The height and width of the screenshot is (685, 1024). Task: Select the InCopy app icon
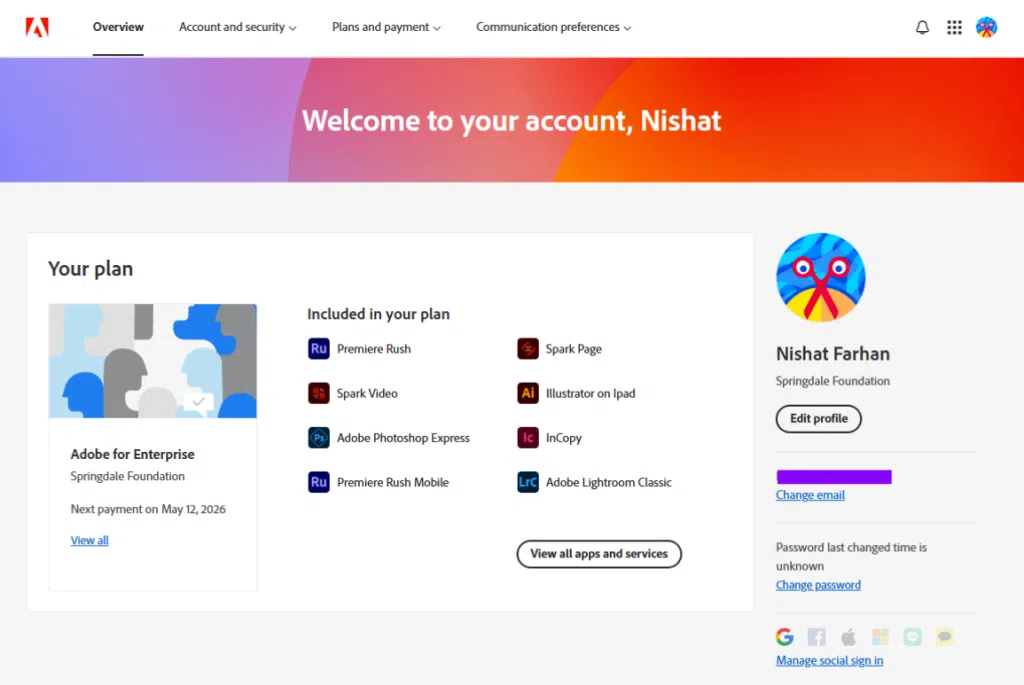527,438
